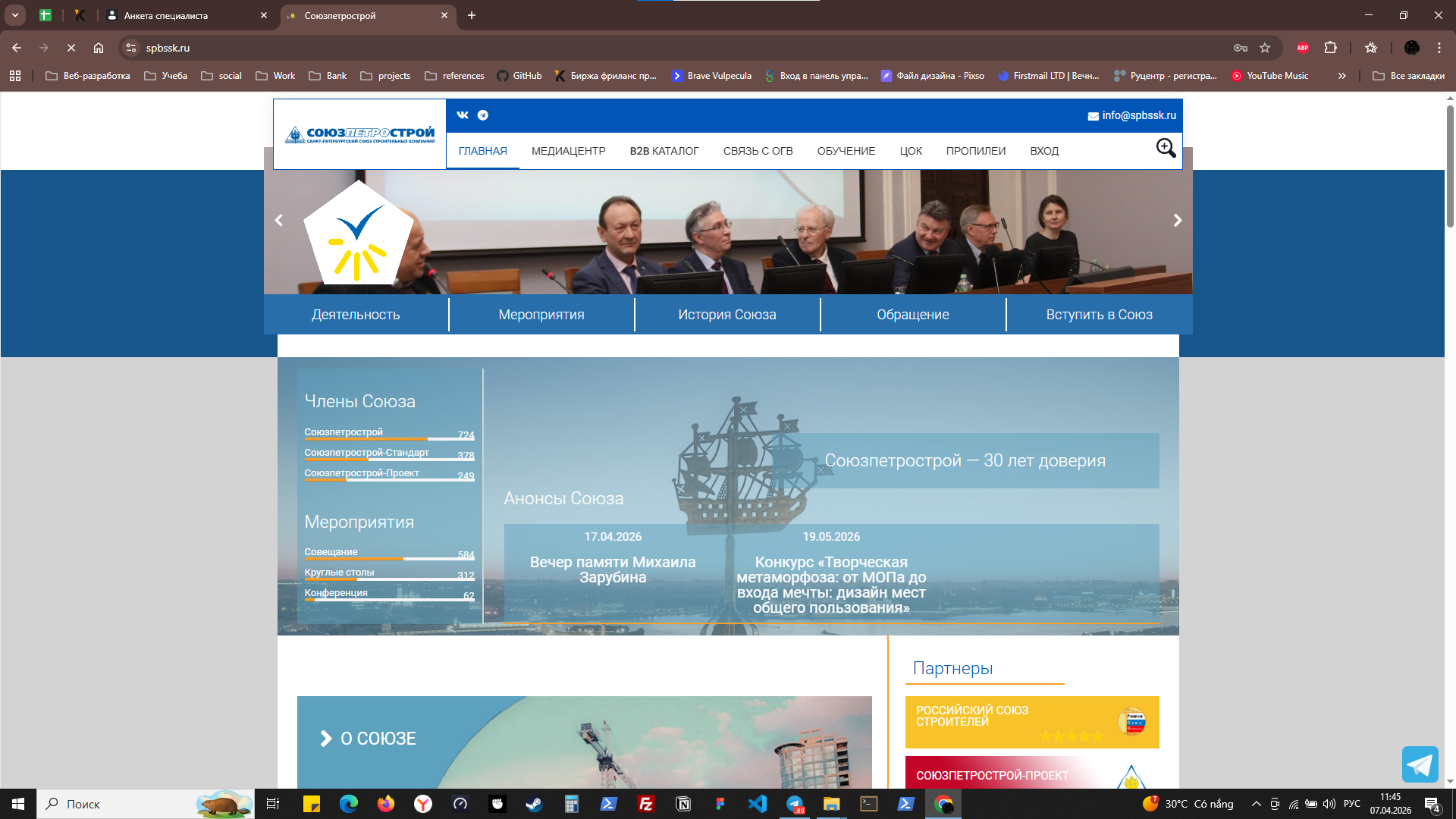Click the info@spbssk.ru email link
This screenshot has height=819, width=1456.
coord(1138,115)
